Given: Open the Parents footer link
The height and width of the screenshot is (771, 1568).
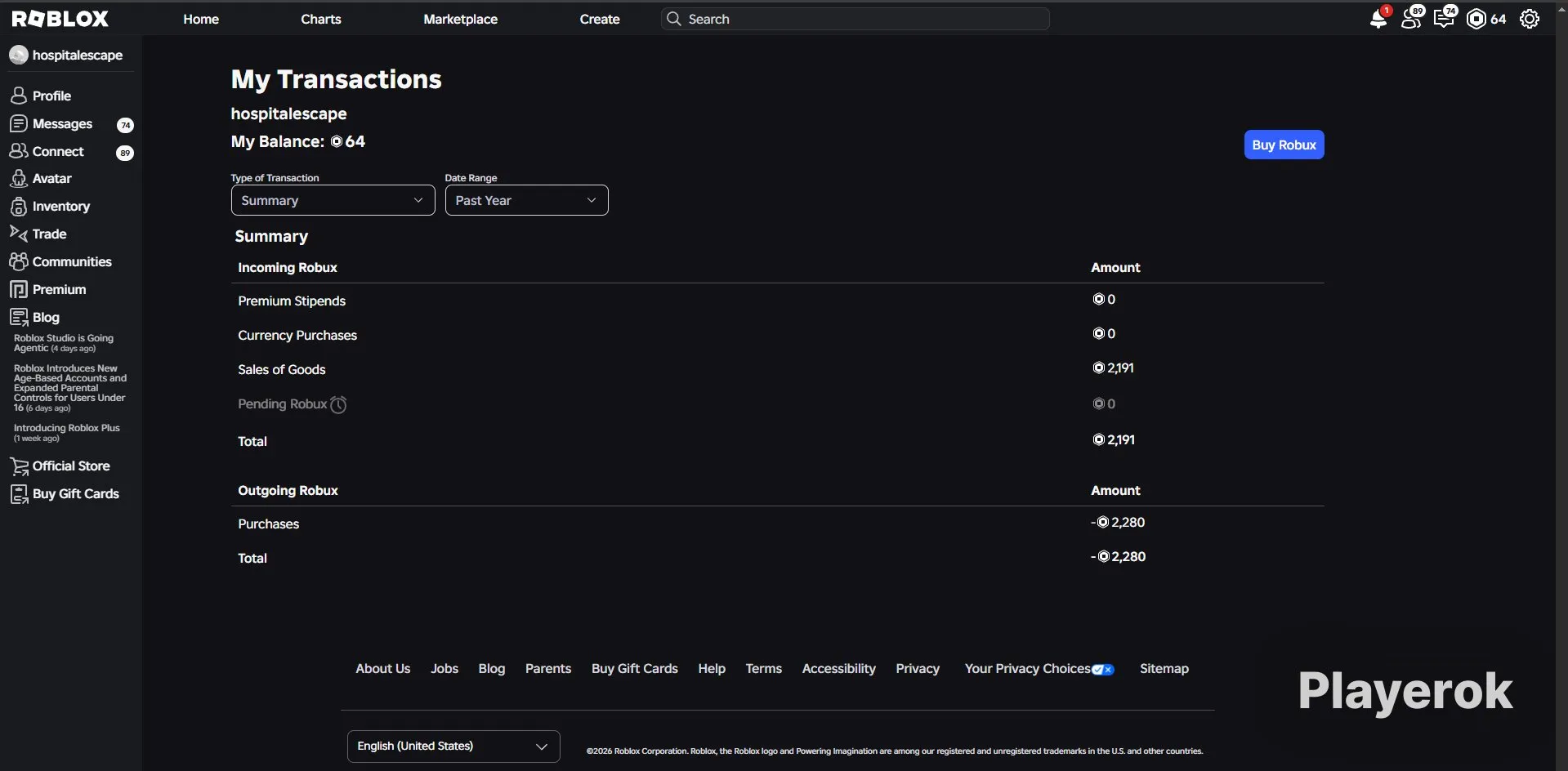Looking at the screenshot, I should 548,668.
